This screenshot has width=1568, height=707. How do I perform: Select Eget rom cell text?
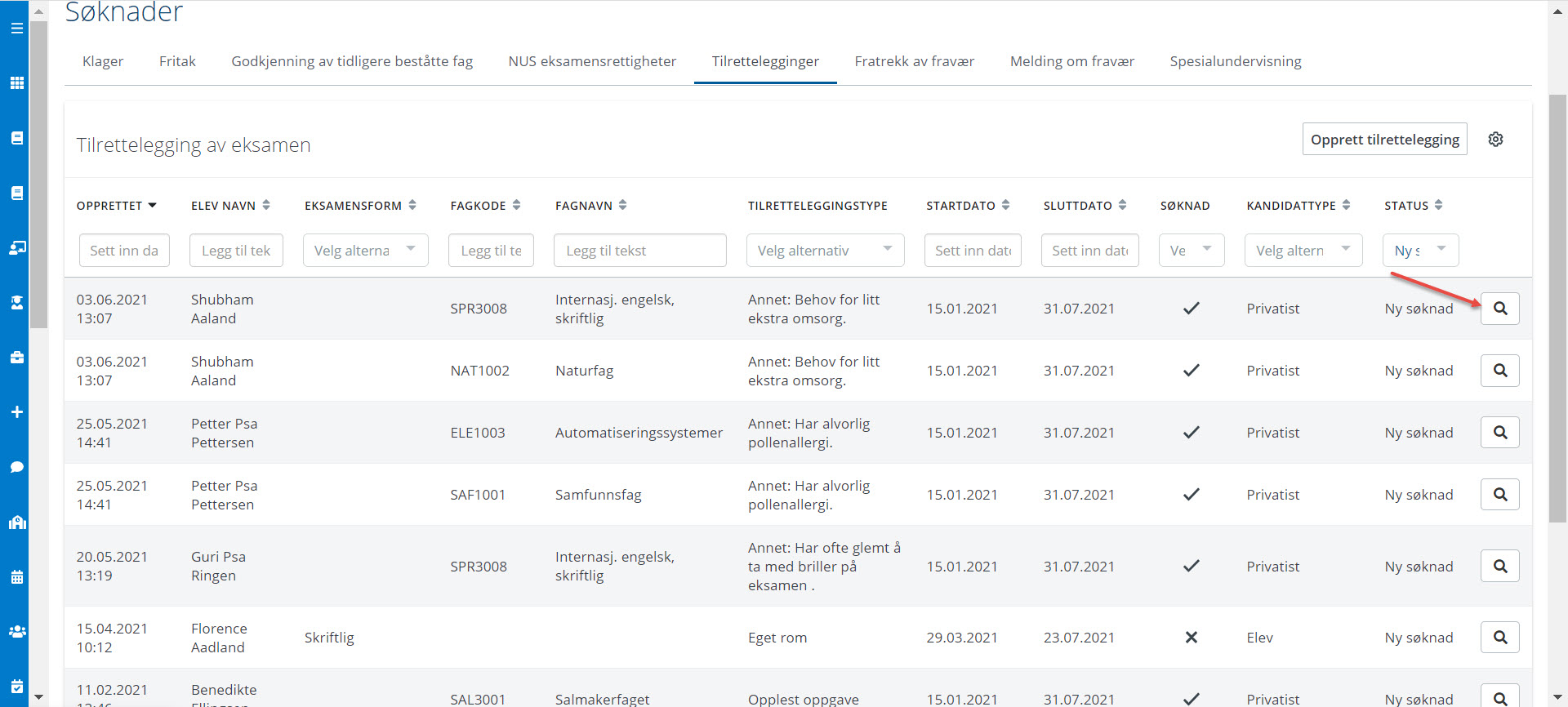777,638
